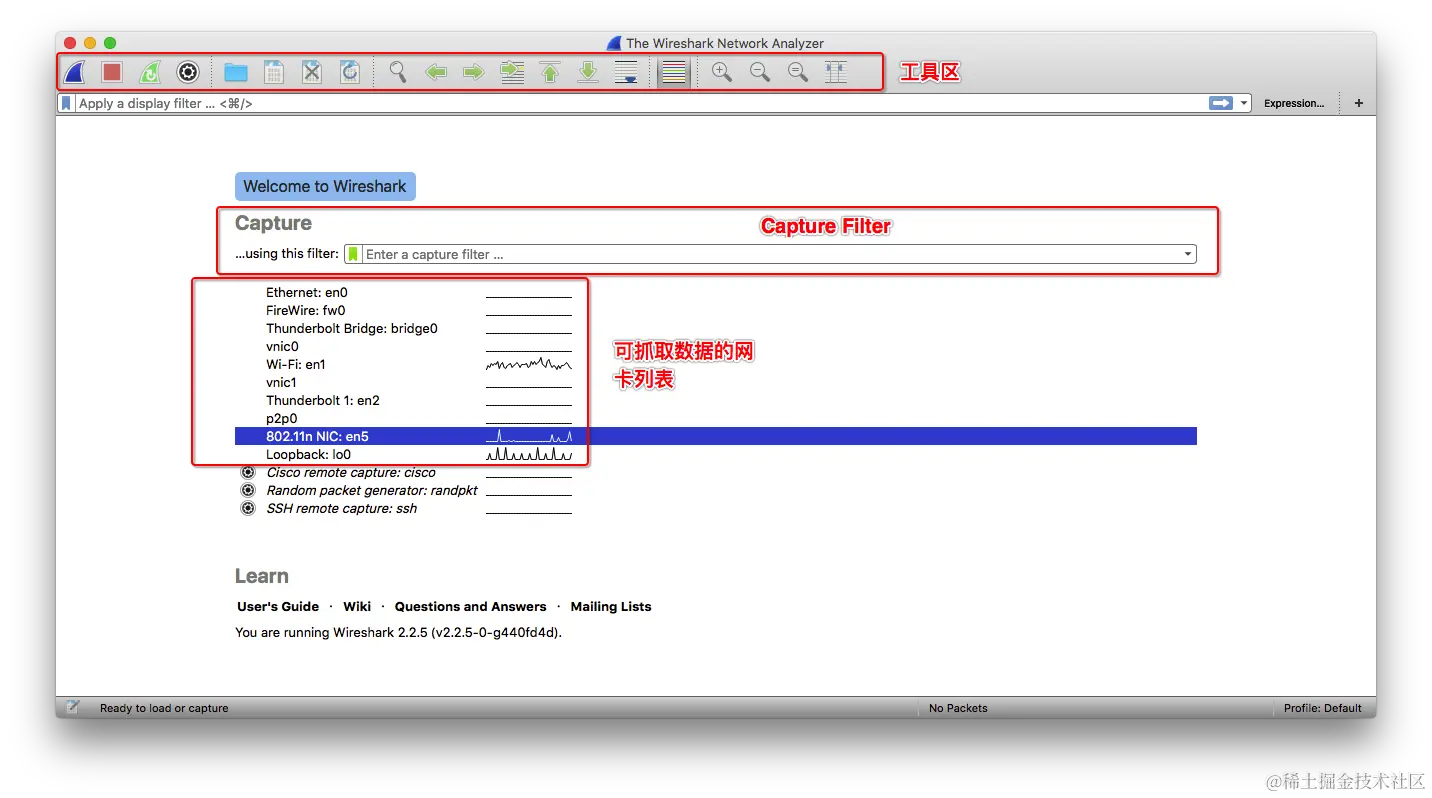Click the capture filter bookmark icon
1432x798 pixels.
coord(353,254)
